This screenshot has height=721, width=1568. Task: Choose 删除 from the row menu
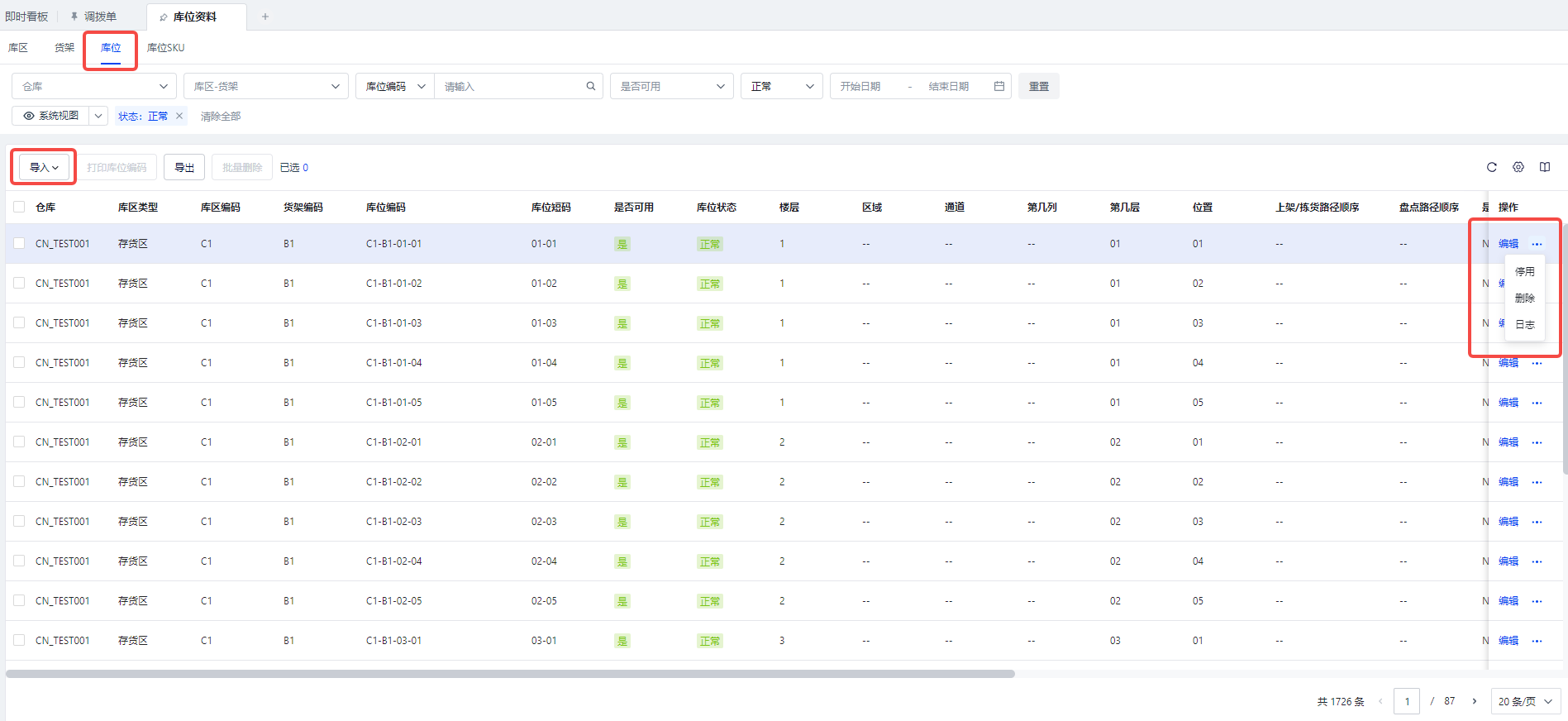[x=1524, y=298]
